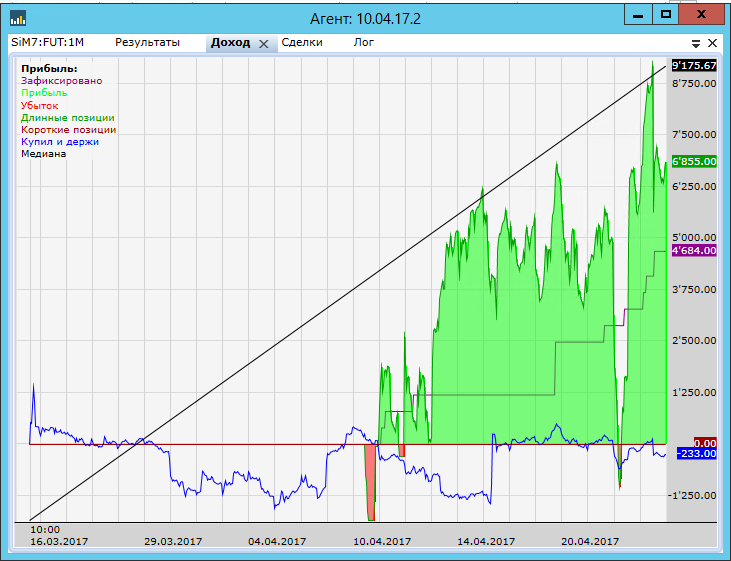Click the 29.03.2017 date label
This screenshot has height=561, width=731.
tap(173, 542)
